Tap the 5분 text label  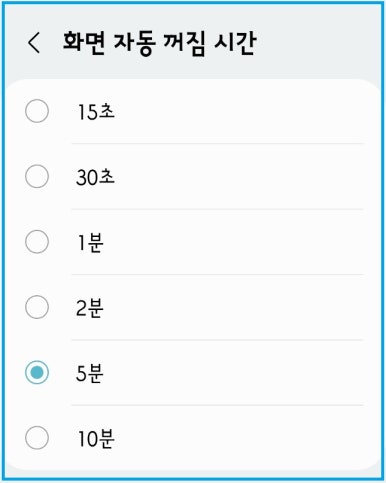90,373
